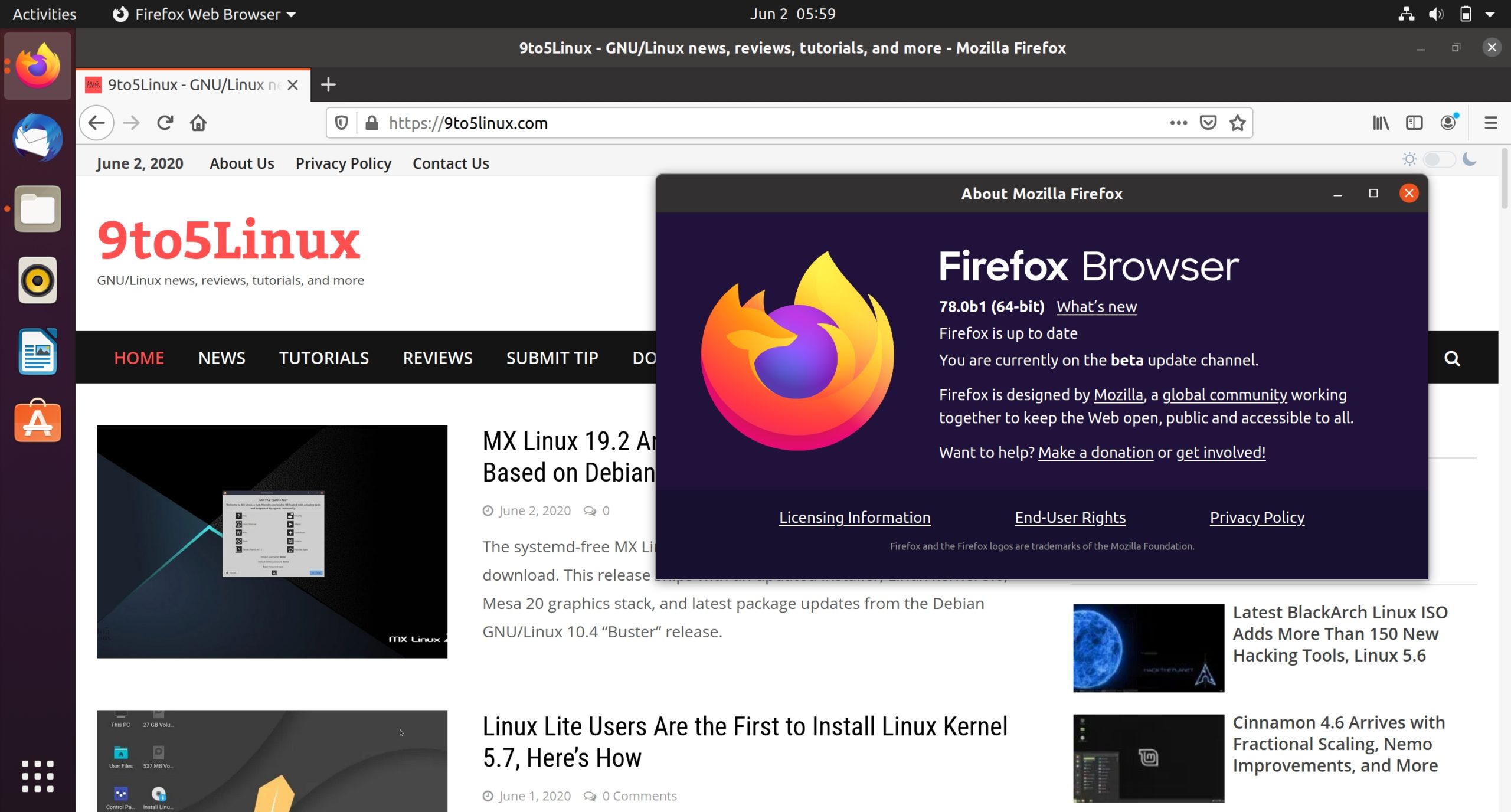Click the padlock site security icon
This screenshot has width=1511, height=812.
click(372, 123)
